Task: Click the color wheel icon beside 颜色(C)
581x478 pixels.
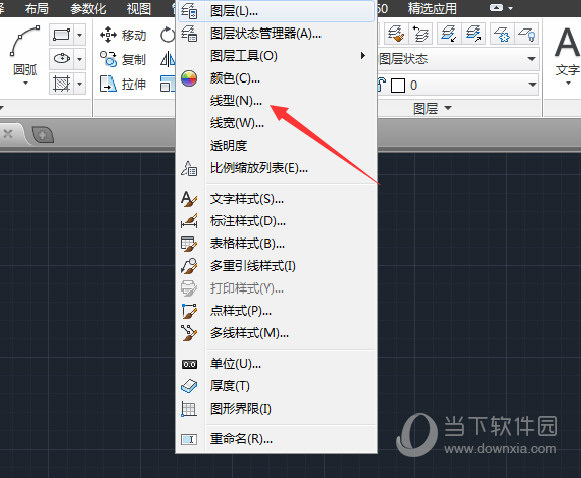Action: pos(189,79)
